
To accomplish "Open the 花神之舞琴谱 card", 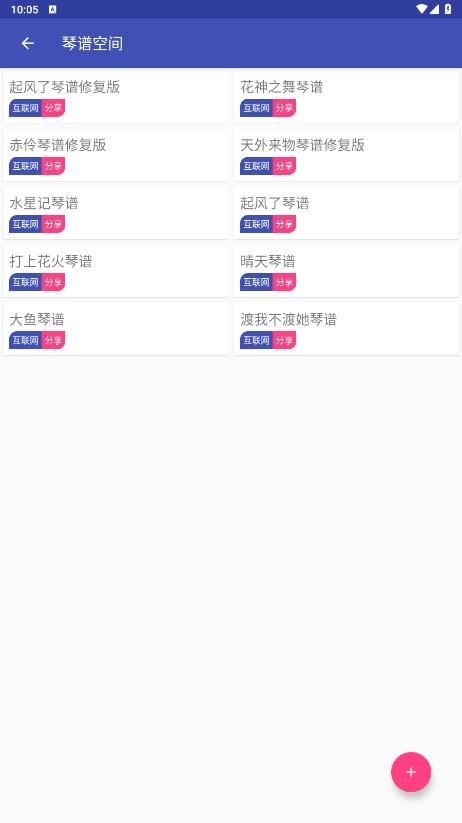I will (x=346, y=97).
